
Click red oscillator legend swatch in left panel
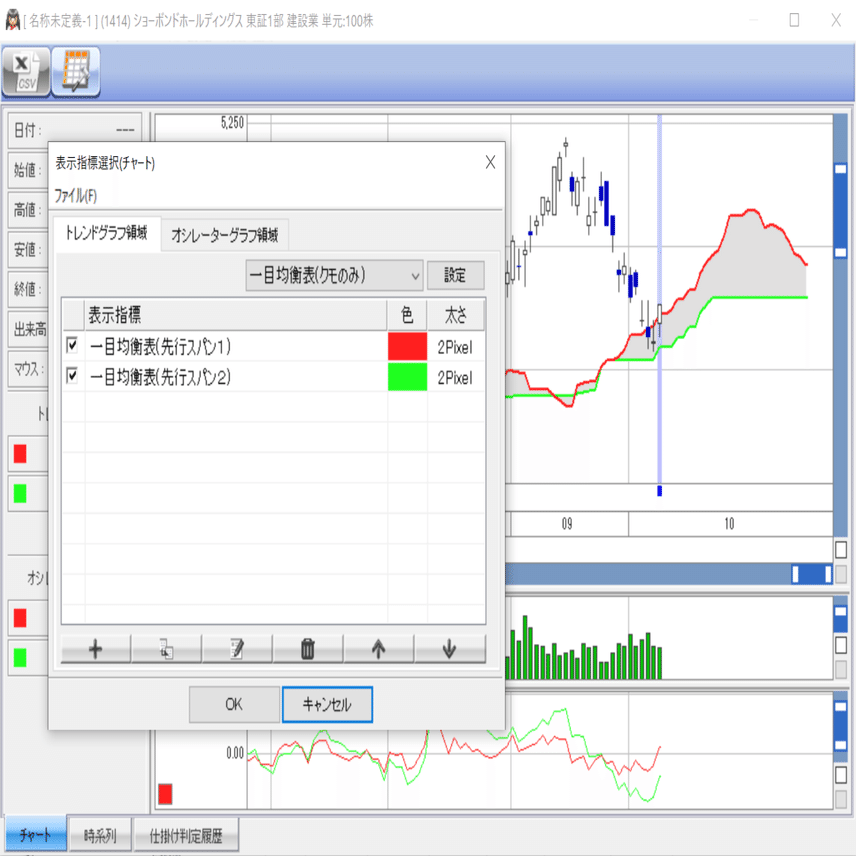point(20,618)
